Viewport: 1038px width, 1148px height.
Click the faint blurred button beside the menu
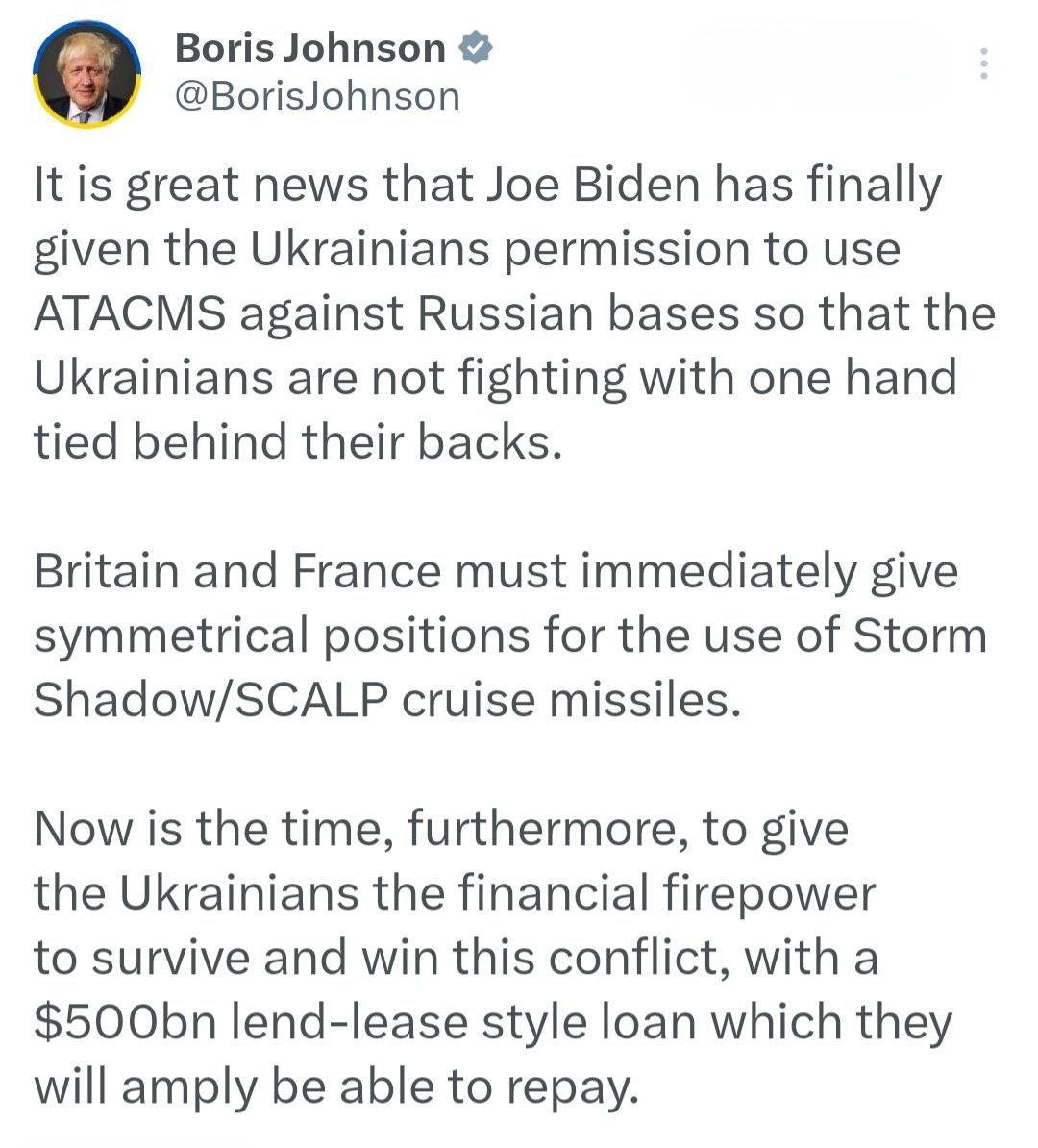pyautogui.click(x=815, y=63)
